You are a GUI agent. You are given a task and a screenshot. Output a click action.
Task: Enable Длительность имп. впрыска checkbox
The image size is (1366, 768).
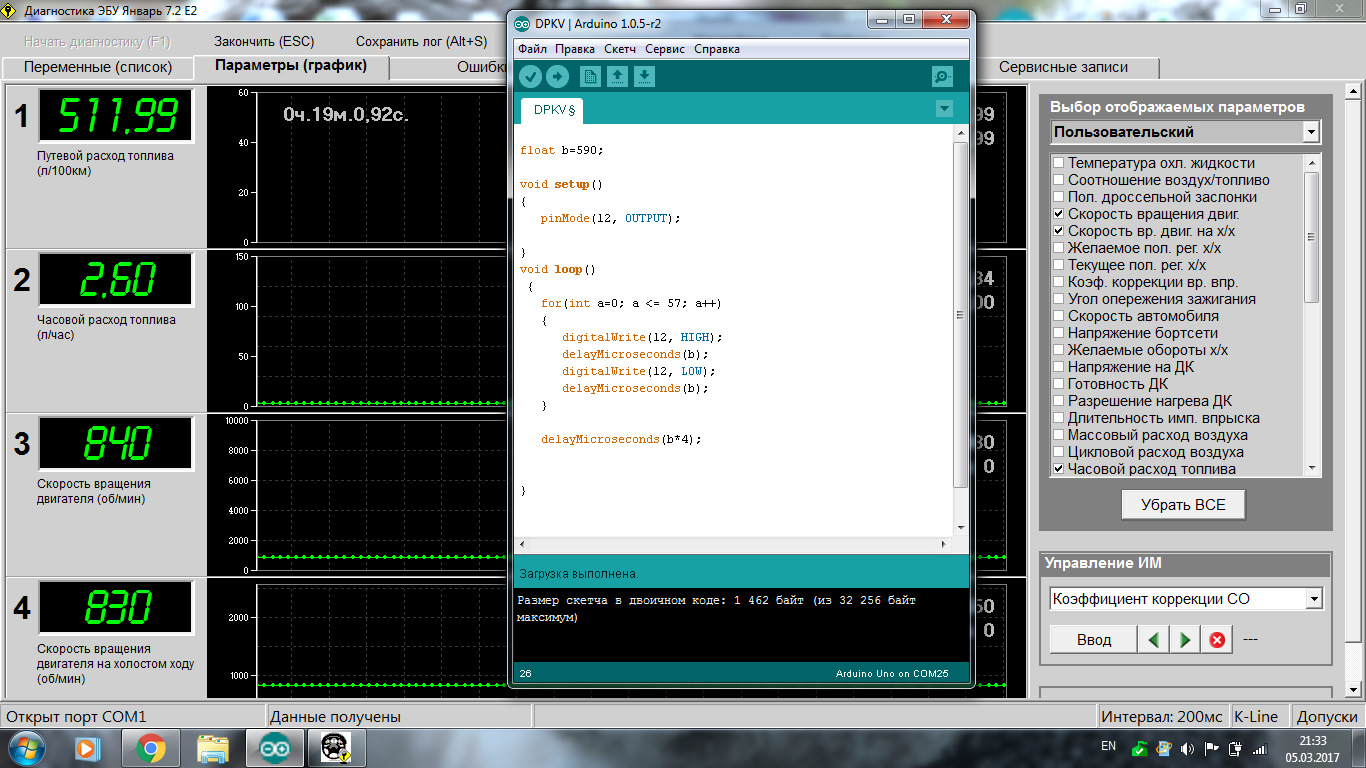pos(1059,418)
